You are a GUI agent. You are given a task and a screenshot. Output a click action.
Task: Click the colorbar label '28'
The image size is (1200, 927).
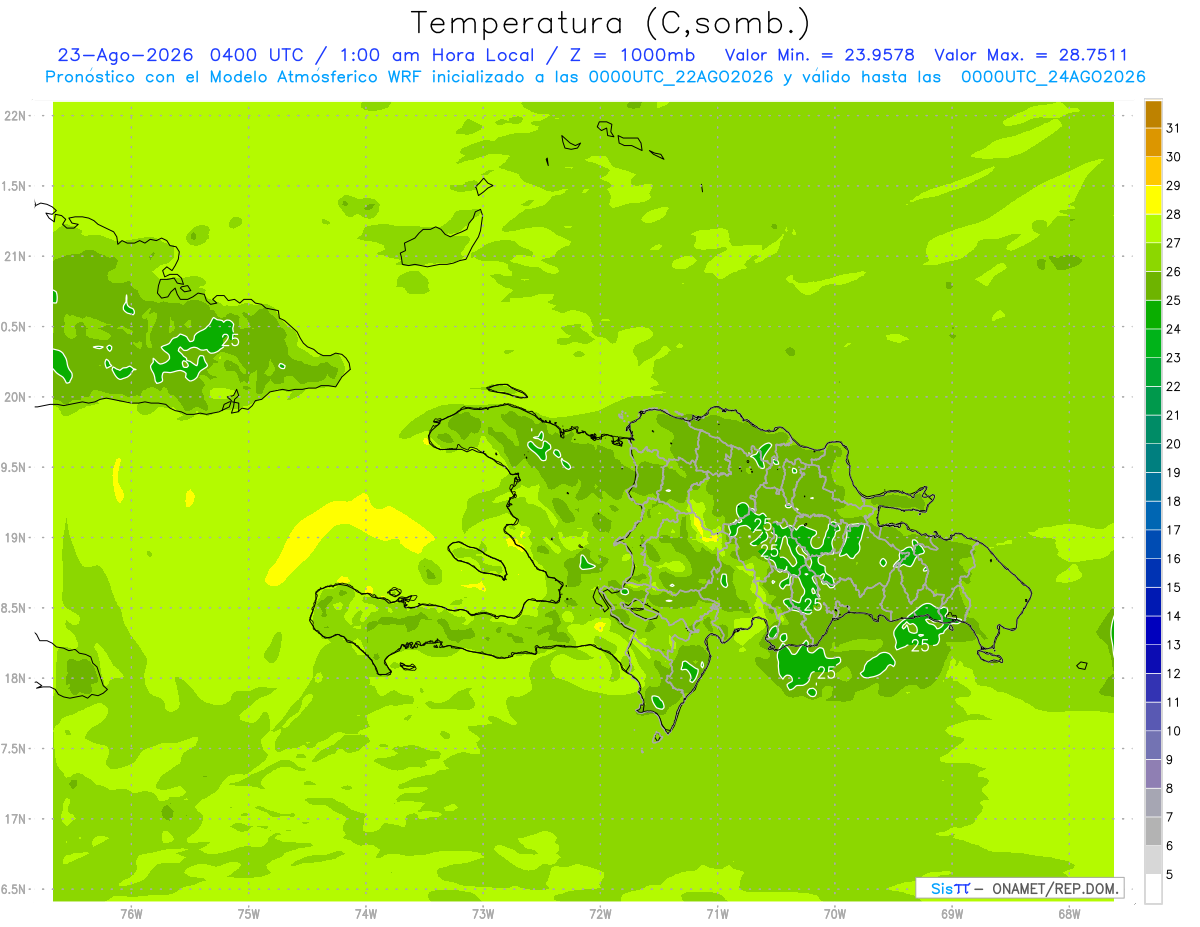click(x=1174, y=214)
